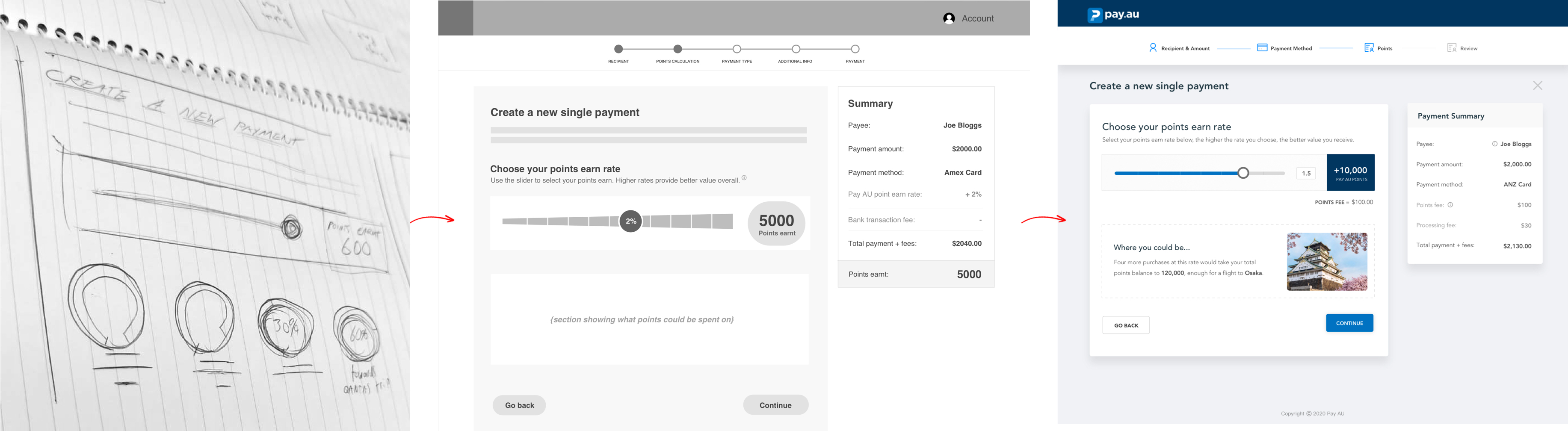This screenshot has height=431, width=1568.
Task: Click the Osaka castle image thumbnail
Action: coord(1327,262)
